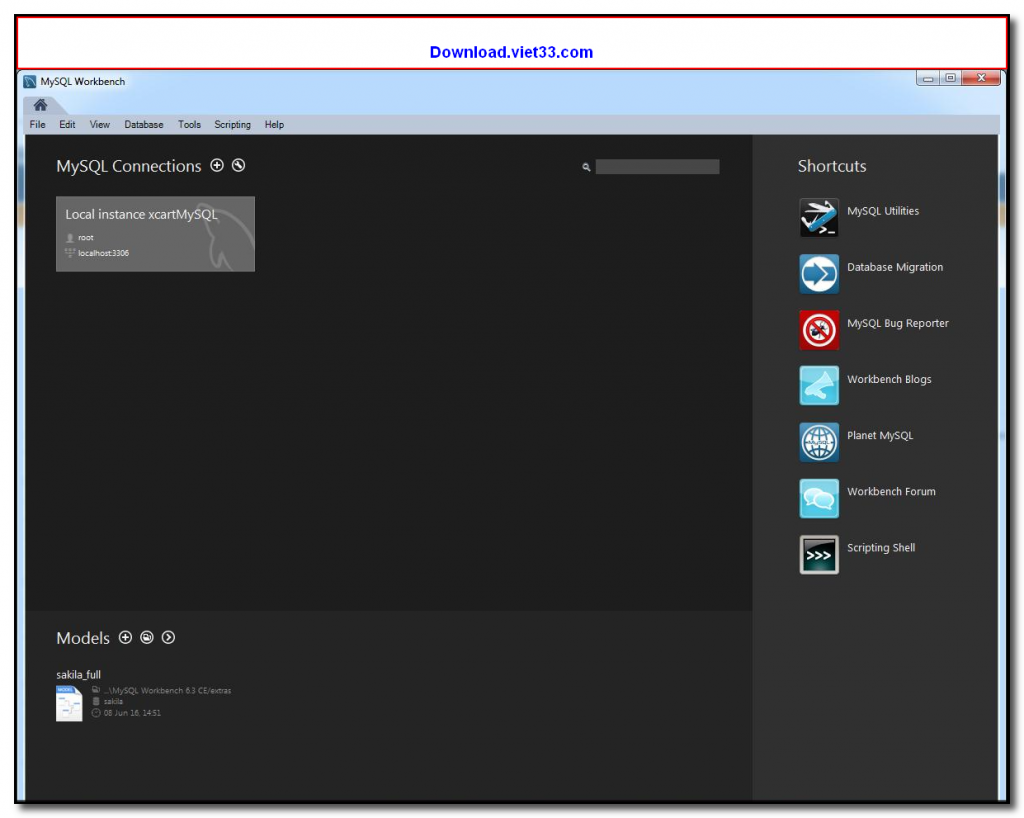Visit Planet MySQL via its shortcut icon
The height and width of the screenshot is (818, 1024).
[x=817, y=441]
